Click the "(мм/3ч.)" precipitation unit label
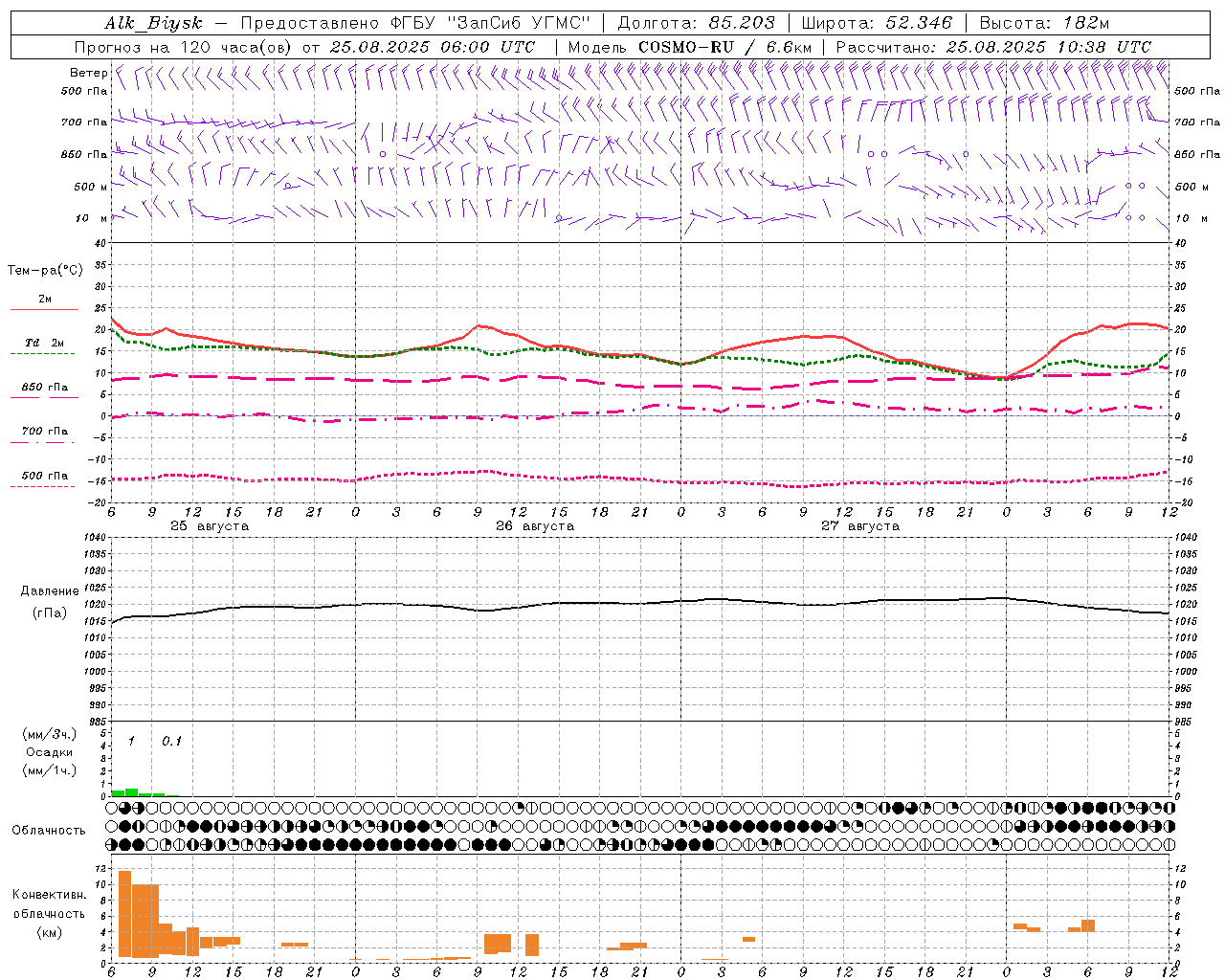 click(x=49, y=734)
